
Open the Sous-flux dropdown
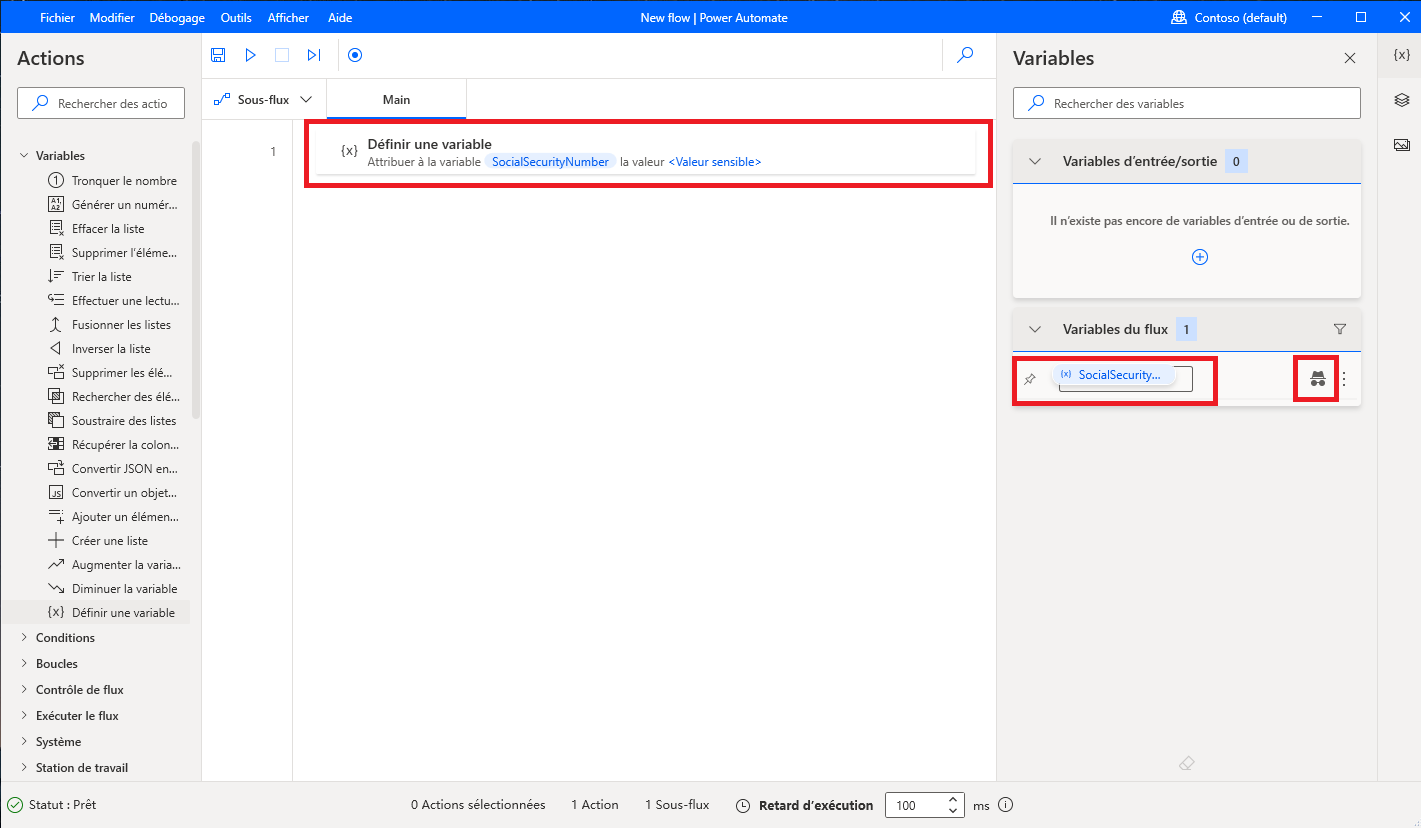coord(264,100)
